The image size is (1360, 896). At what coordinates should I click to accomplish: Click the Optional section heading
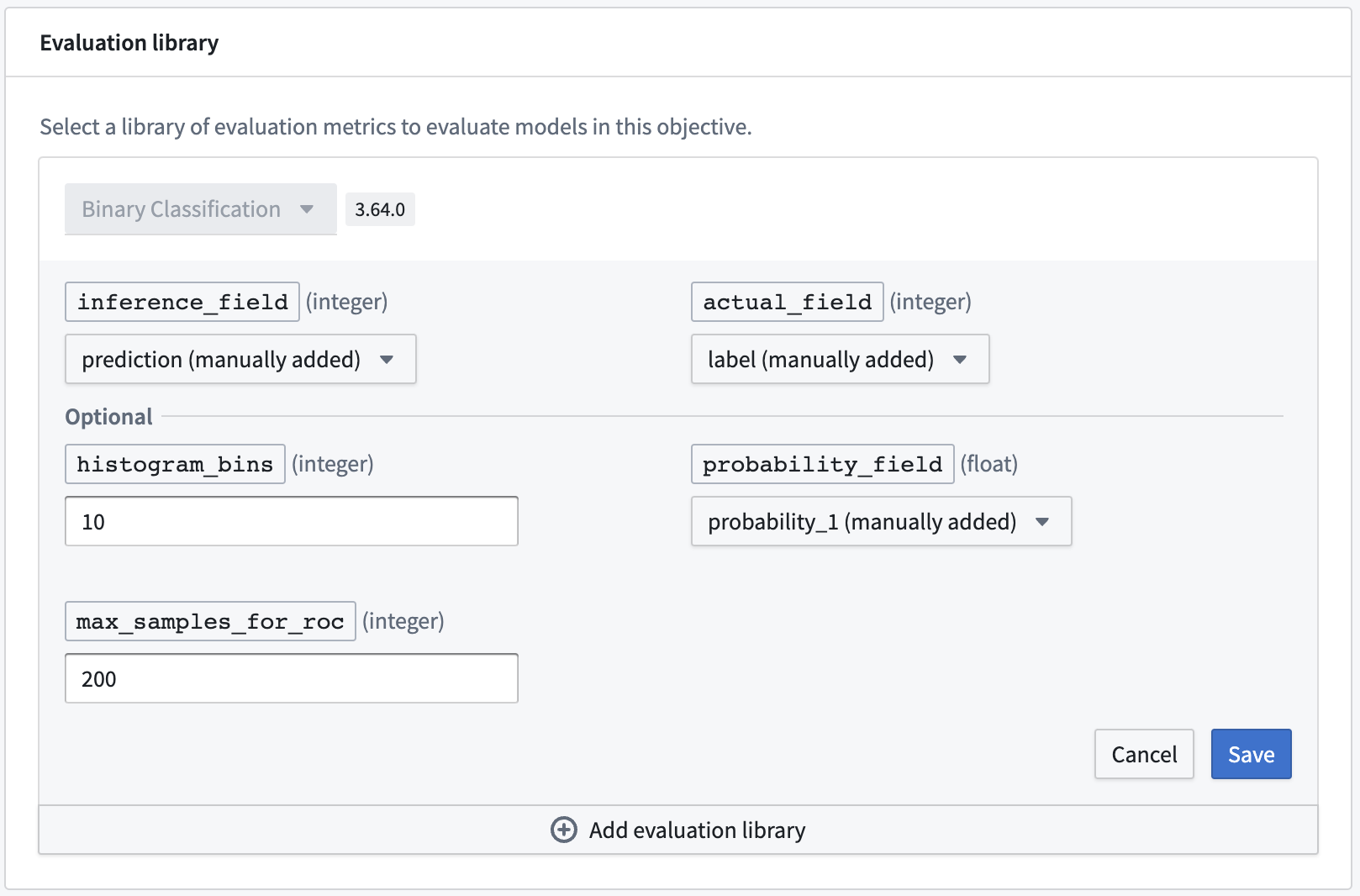(x=109, y=417)
